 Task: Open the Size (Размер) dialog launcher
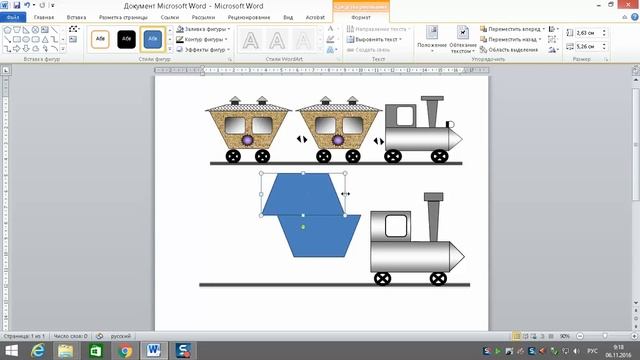click(x=606, y=60)
